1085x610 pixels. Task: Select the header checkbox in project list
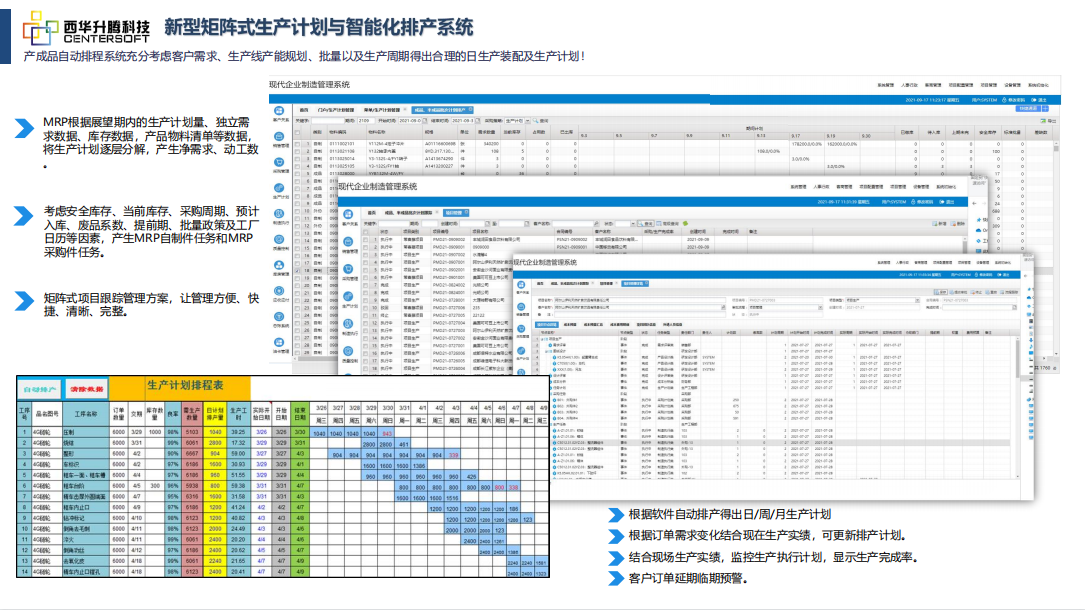tap(365, 231)
